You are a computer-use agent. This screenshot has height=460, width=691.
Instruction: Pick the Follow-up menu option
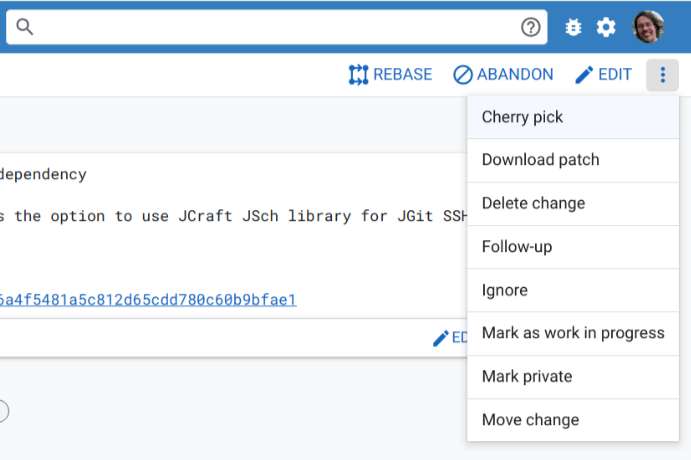(x=516, y=247)
